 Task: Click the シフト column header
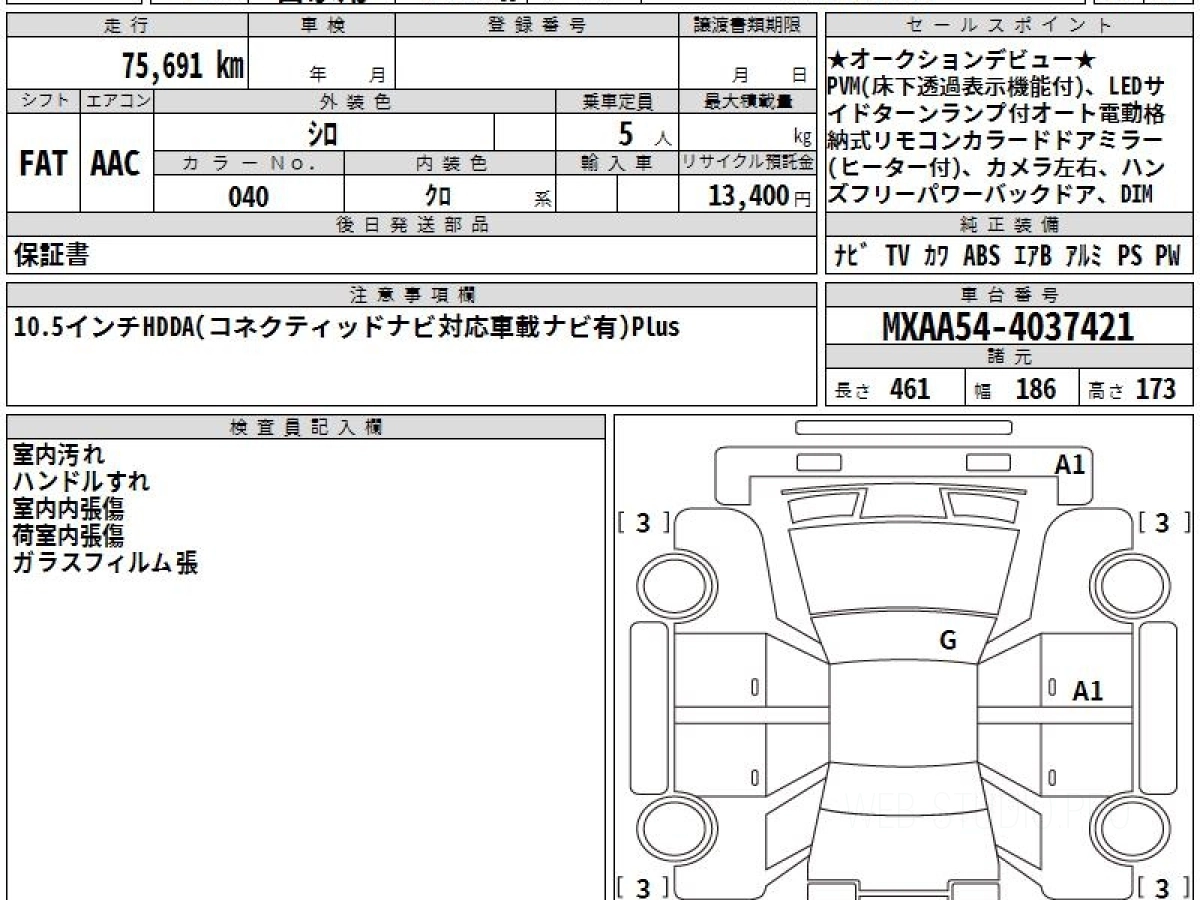[x=44, y=101]
